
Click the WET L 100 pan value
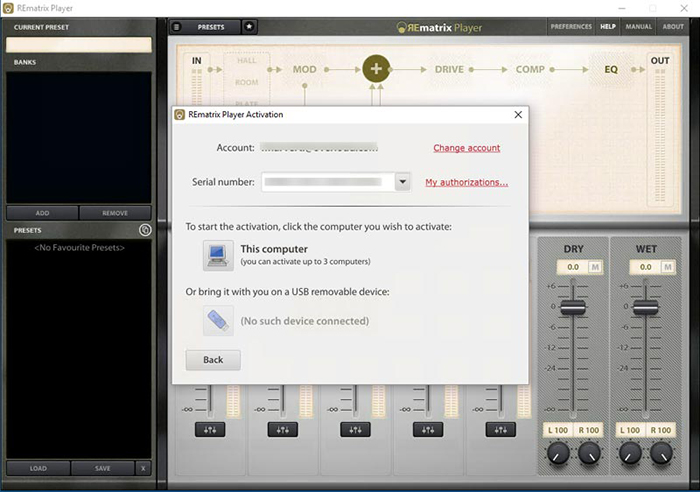click(630, 430)
